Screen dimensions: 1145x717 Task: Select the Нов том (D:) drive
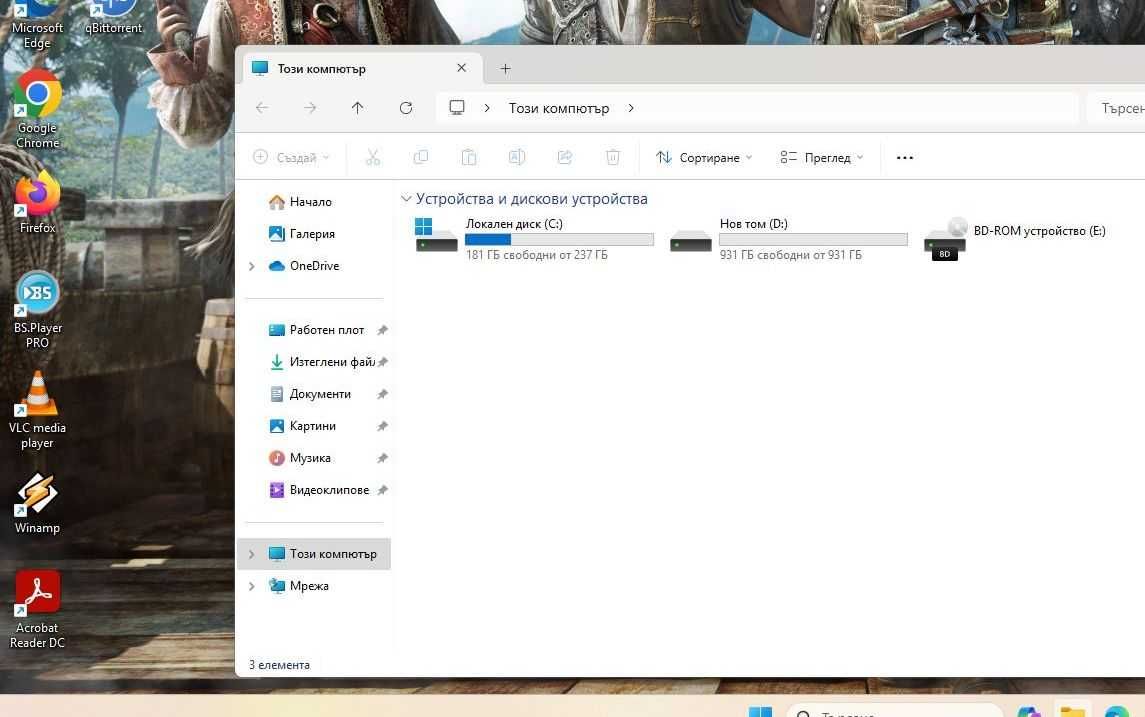click(x=788, y=239)
